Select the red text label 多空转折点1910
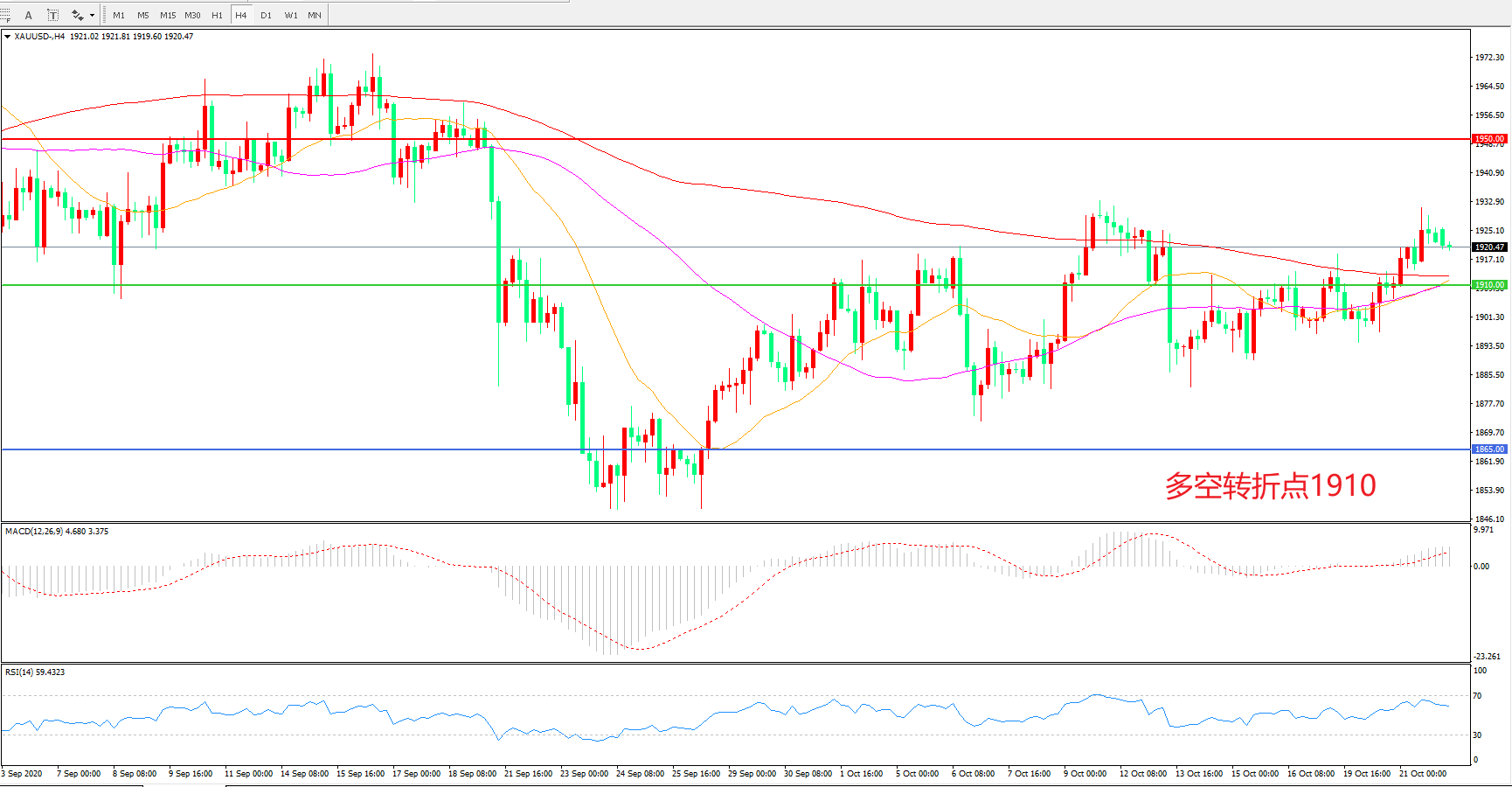Screen dimensions: 1512x787 [x=1270, y=486]
